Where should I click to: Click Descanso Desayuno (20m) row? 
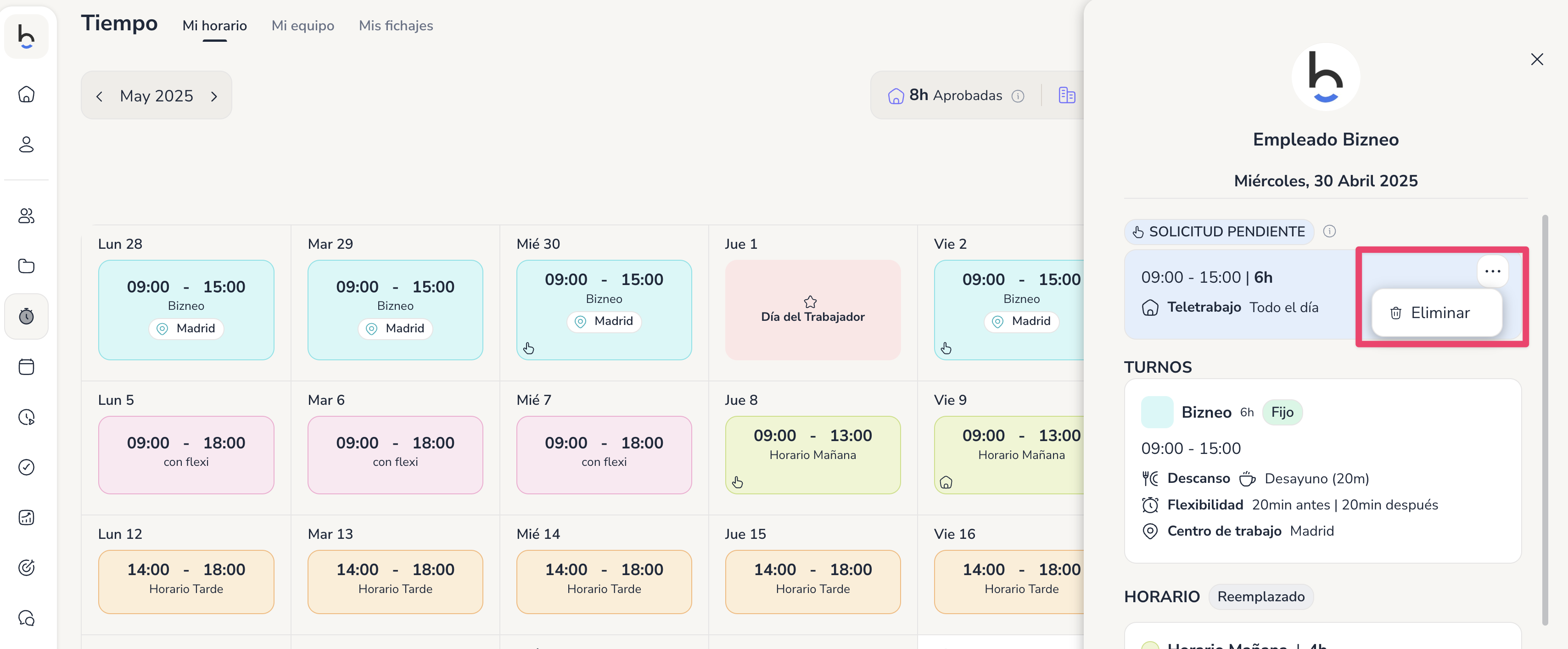pyautogui.click(x=1255, y=479)
